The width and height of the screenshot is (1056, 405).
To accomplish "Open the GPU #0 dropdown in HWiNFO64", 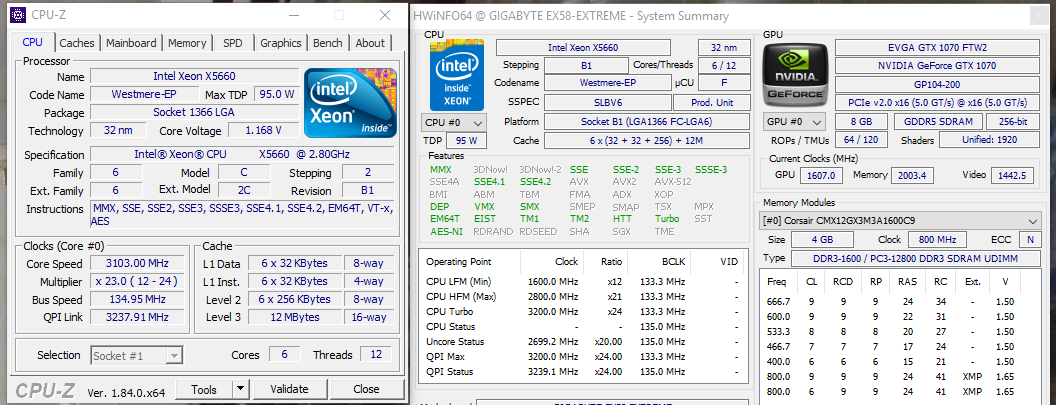I will tap(795, 123).
